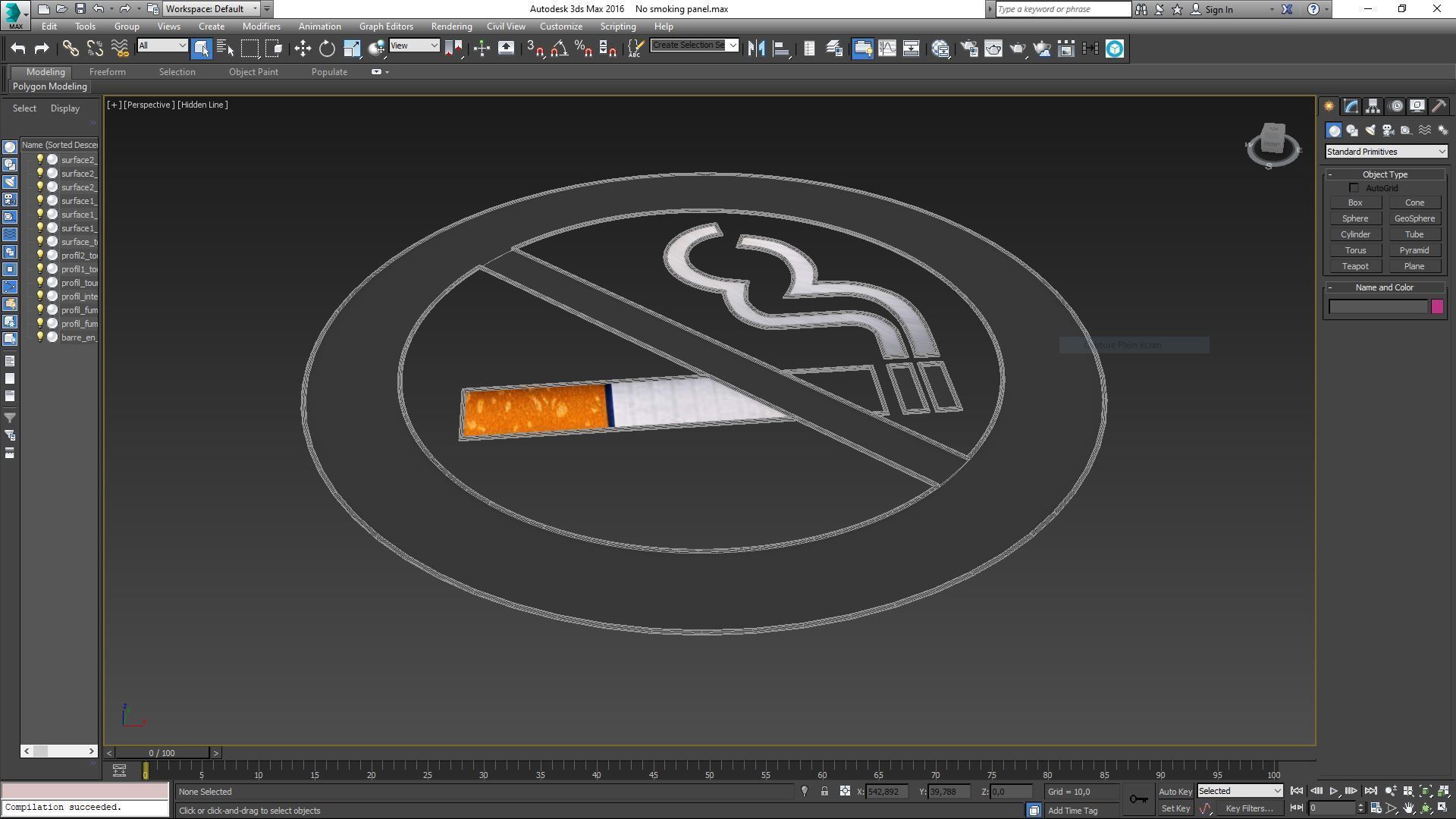Click the Pyramid primitive button
Viewport: 1456px width, 819px height.
point(1414,250)
